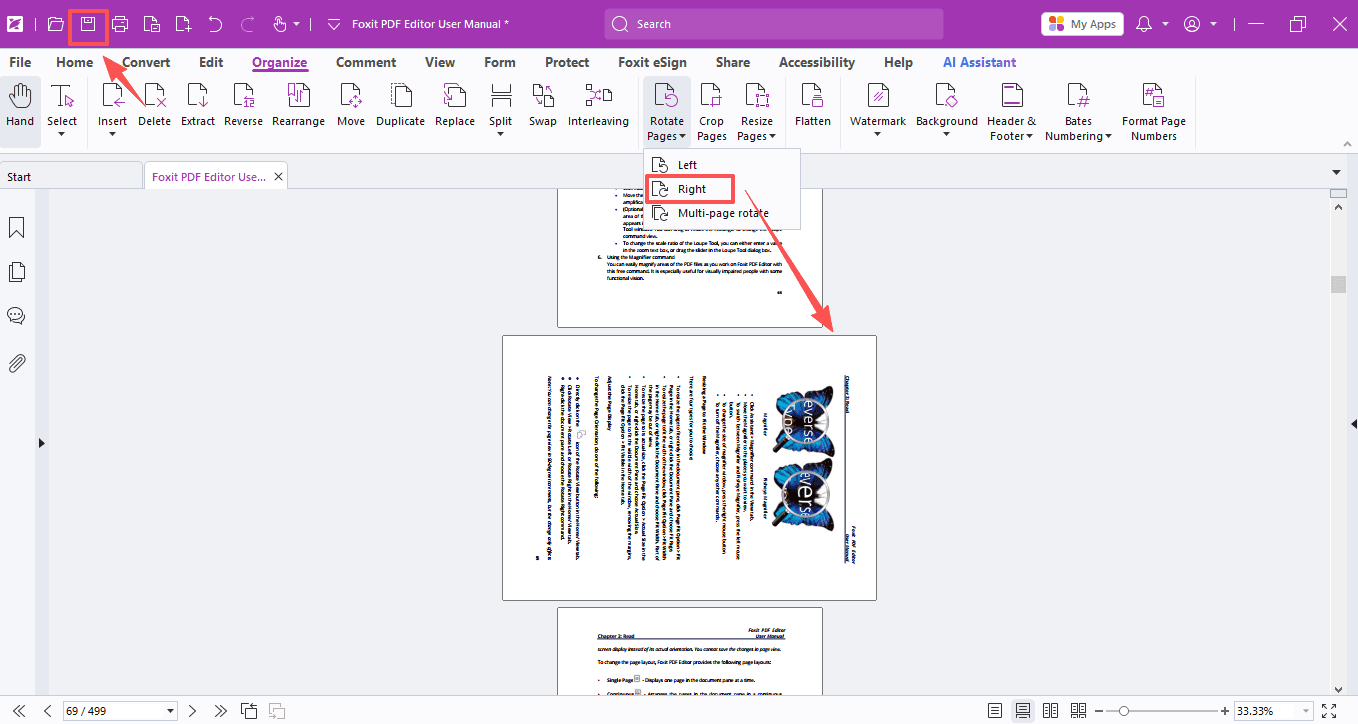The image size is (1358, 724).
Task: Switch to the Comment ribbon tab
Action: (x=366, y=62)
